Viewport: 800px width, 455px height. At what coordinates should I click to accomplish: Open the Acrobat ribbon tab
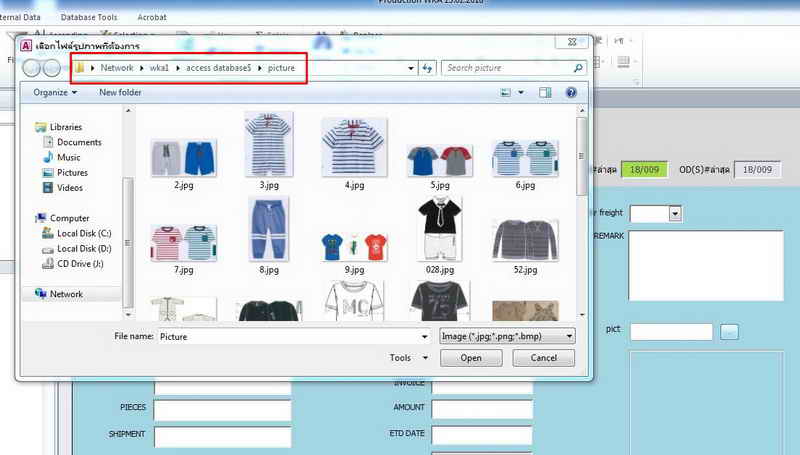152,17
